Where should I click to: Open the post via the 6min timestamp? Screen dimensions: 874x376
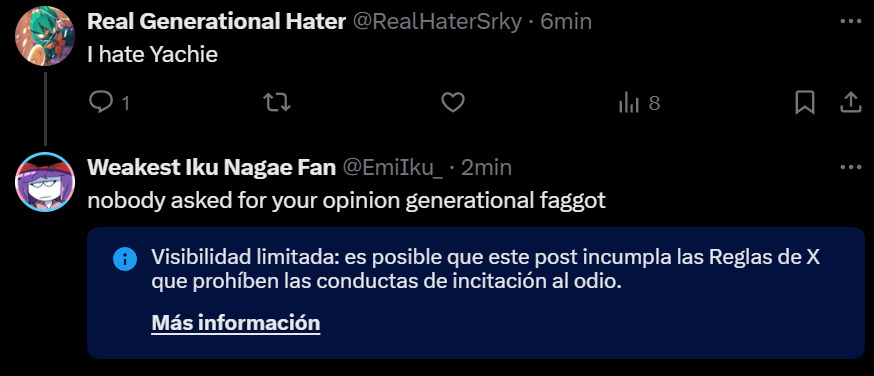(x=566, y=22)
